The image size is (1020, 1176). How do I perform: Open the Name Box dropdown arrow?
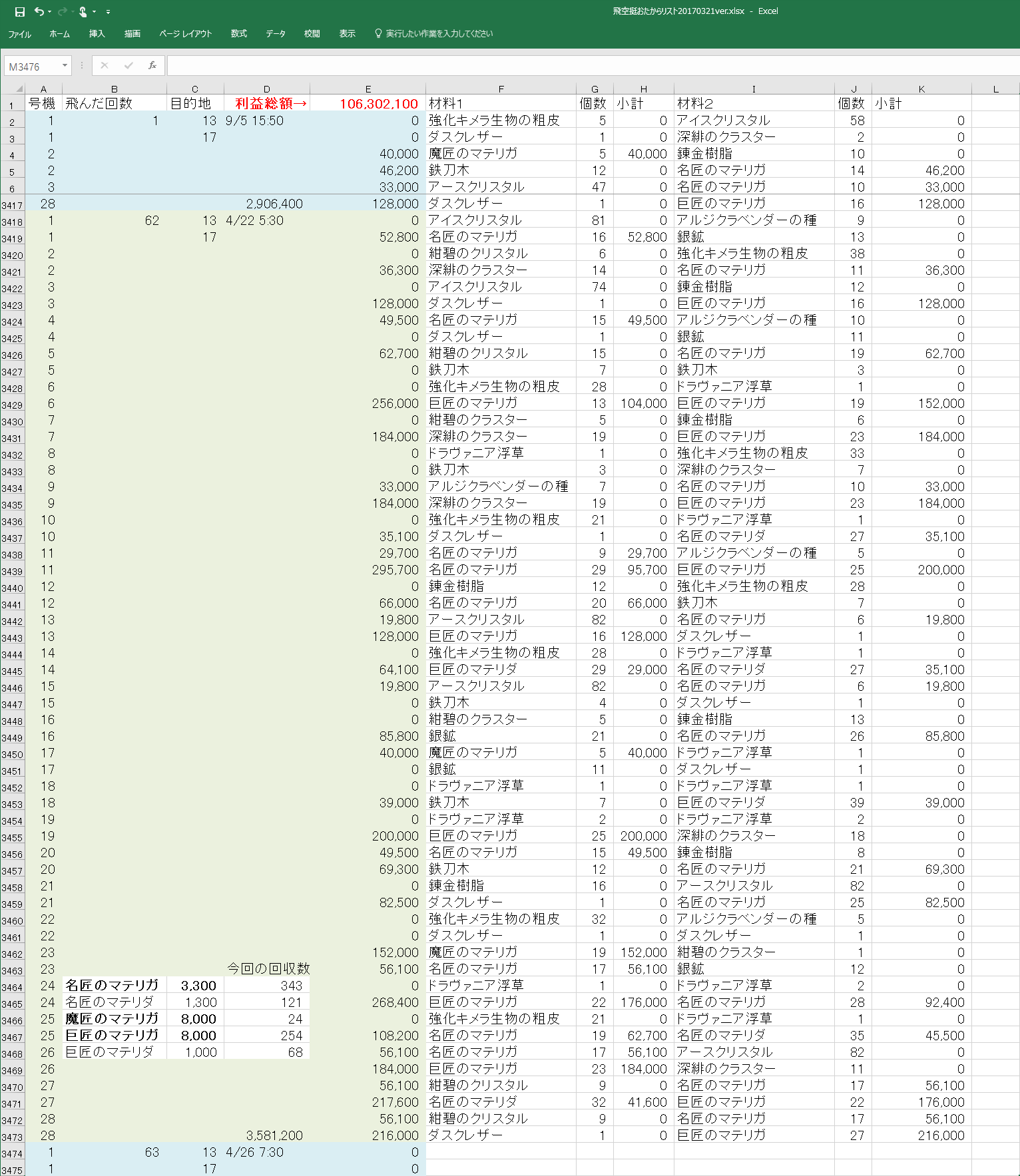[x=65, y=65]
